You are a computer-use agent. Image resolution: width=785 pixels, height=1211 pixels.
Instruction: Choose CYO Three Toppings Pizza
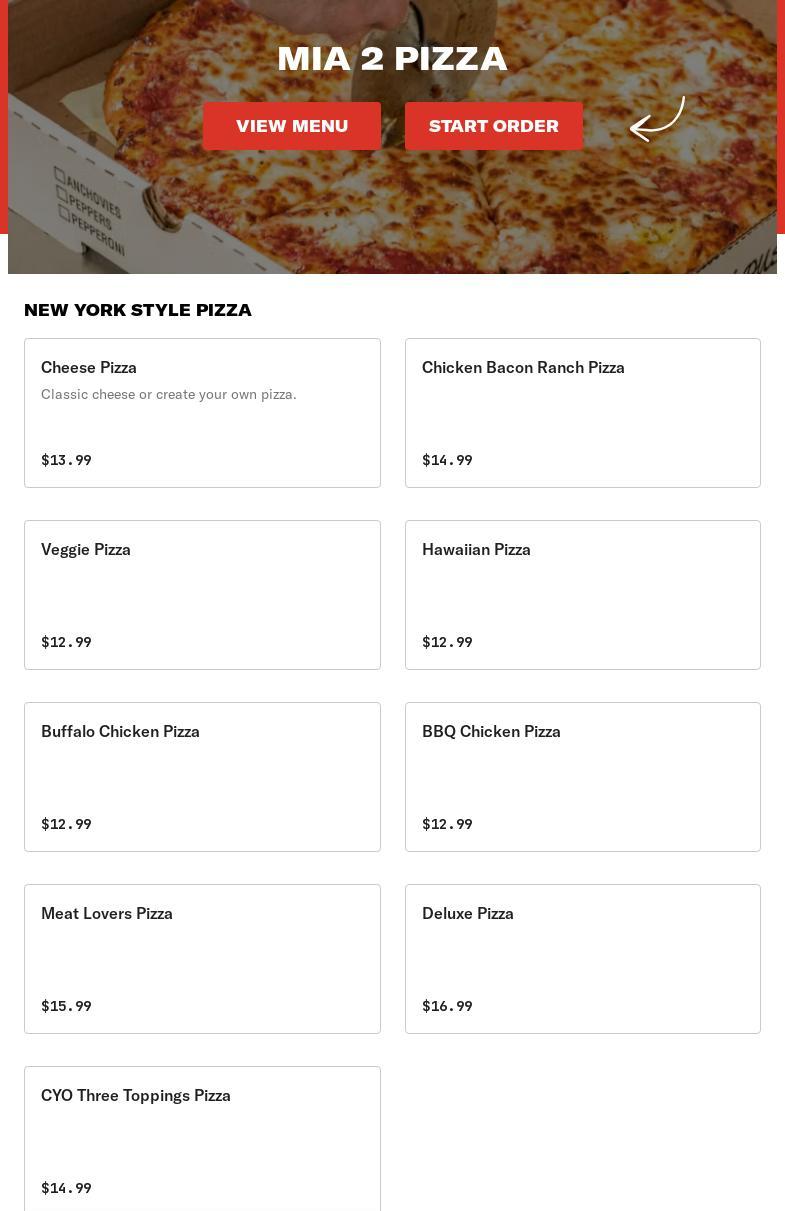click(202, 1139)
